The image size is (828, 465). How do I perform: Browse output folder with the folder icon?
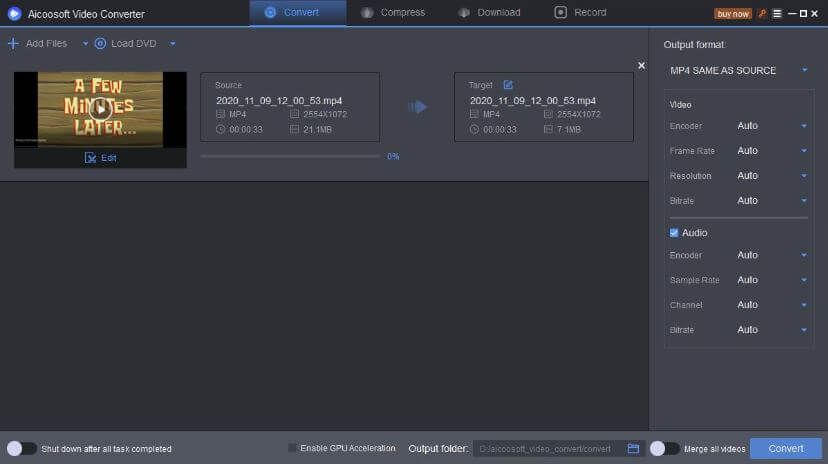tap(633, 449)
